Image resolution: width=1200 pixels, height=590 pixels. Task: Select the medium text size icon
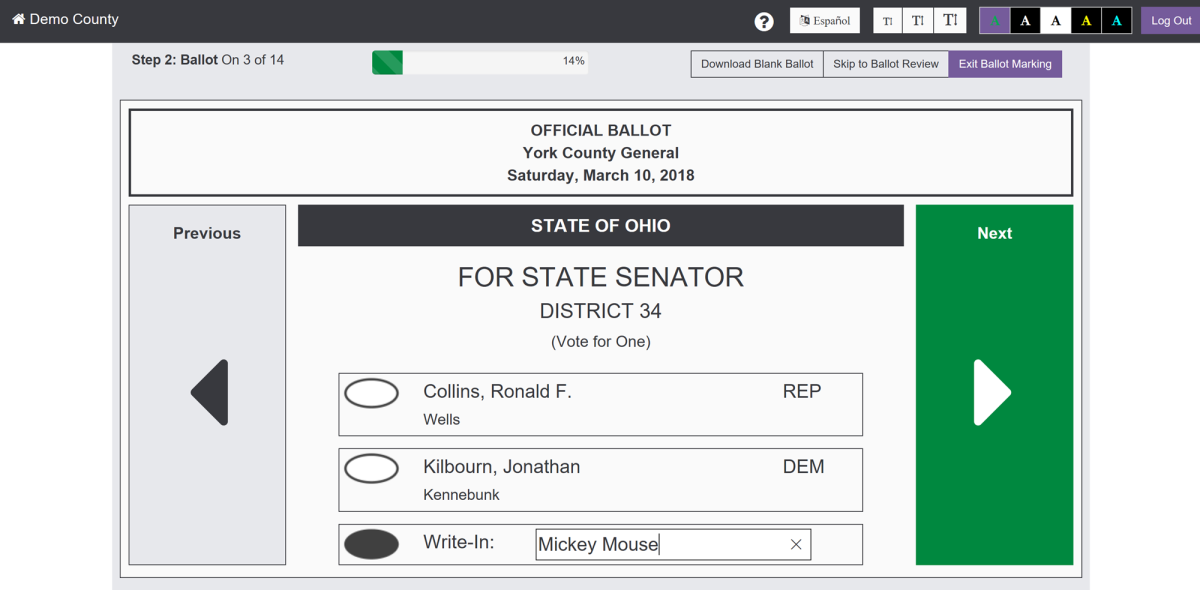tap(917, 21)
